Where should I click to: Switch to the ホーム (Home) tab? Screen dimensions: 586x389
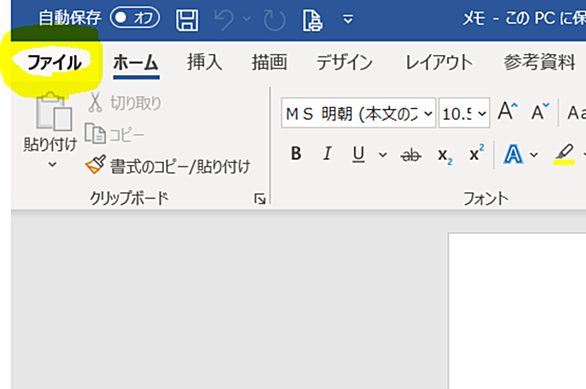point(136,62)
